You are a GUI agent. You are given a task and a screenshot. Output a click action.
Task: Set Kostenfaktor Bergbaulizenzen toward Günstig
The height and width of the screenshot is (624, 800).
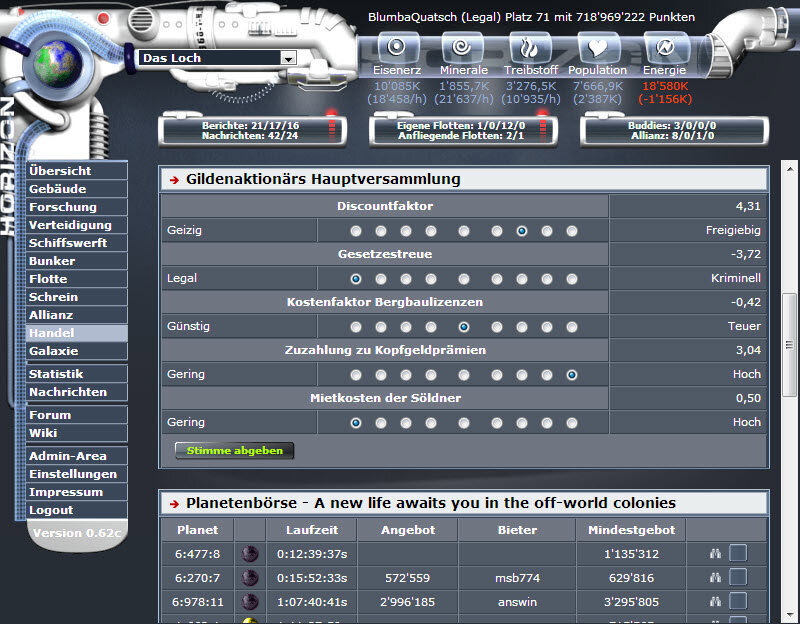click(x=356, y=326)
